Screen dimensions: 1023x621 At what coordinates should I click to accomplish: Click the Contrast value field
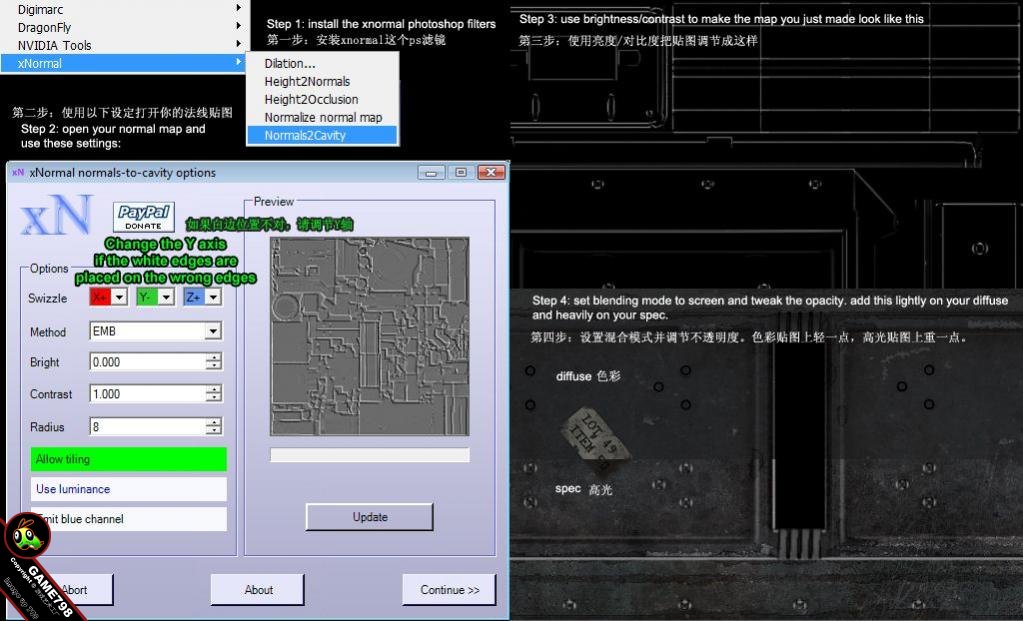tap(147, 394)
